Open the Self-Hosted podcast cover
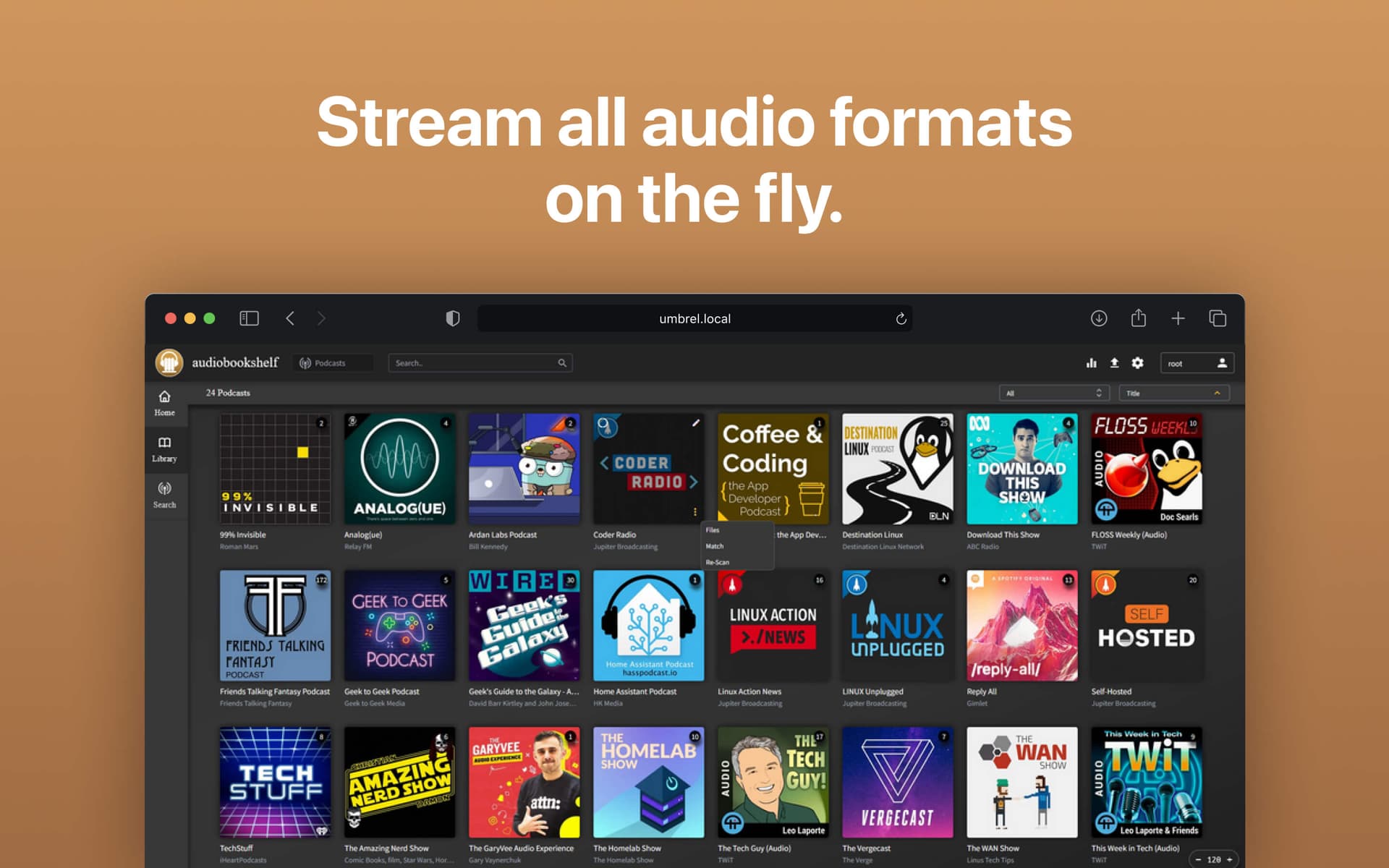Screen dimensions: 1389x868 point(1147,626)
